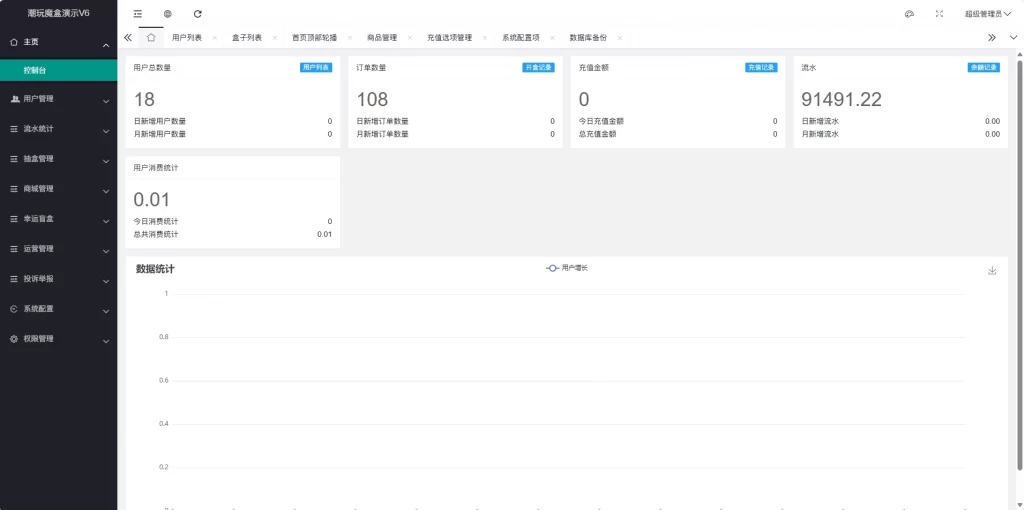Expand the 系统配置 sidebar menu
Screen dimensions: 1024x510
[x=58, y=309]
